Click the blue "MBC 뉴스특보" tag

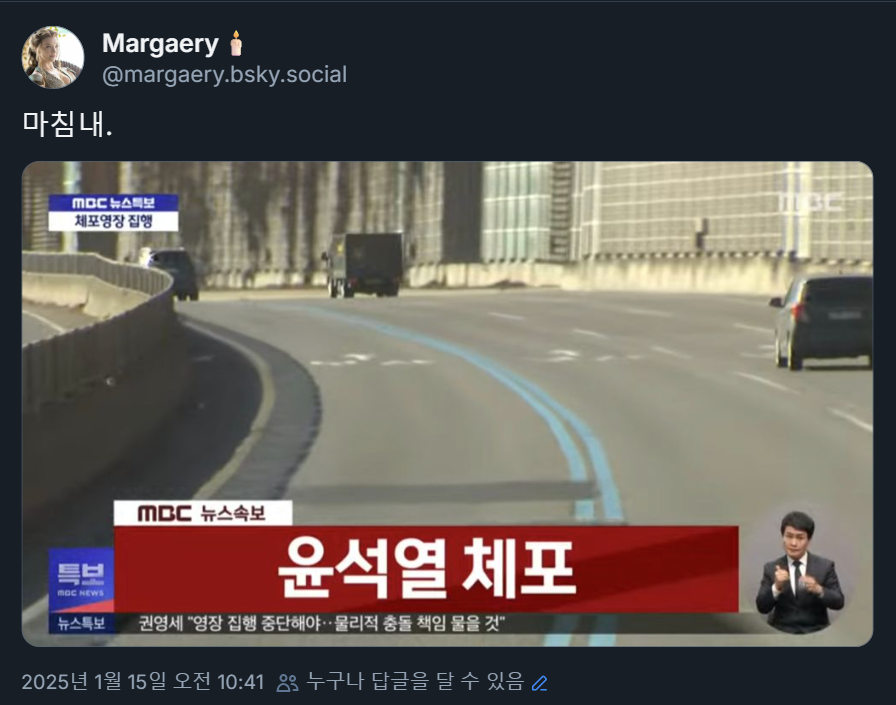pyautogui.click(x=113, y=203)
